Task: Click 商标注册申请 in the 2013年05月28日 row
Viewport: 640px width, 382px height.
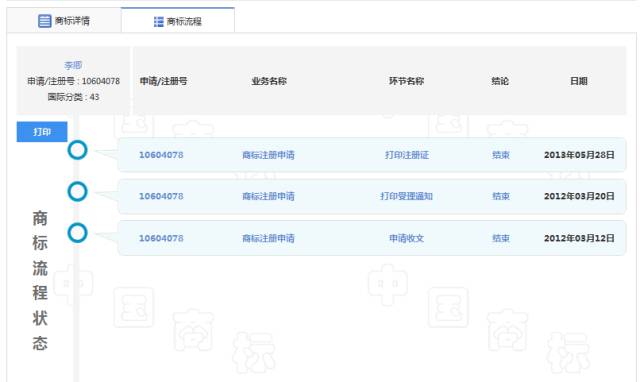Action: 268,155
